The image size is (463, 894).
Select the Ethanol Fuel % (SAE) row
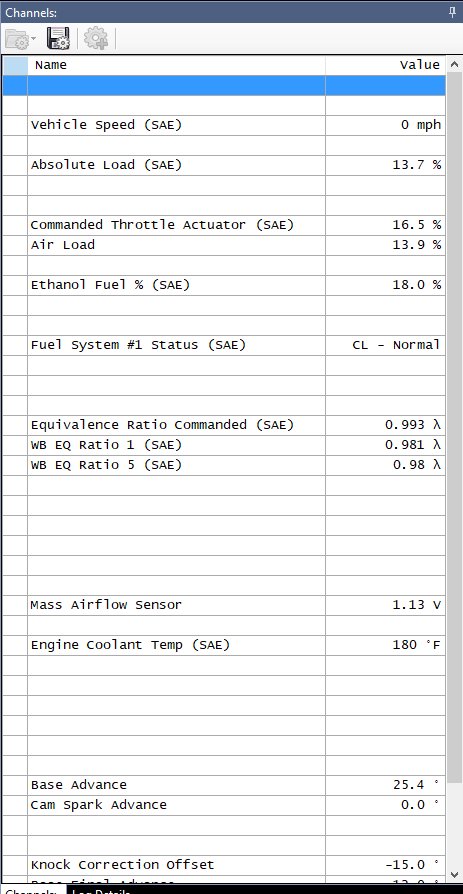pyautogui.click(x=225, y=285)
